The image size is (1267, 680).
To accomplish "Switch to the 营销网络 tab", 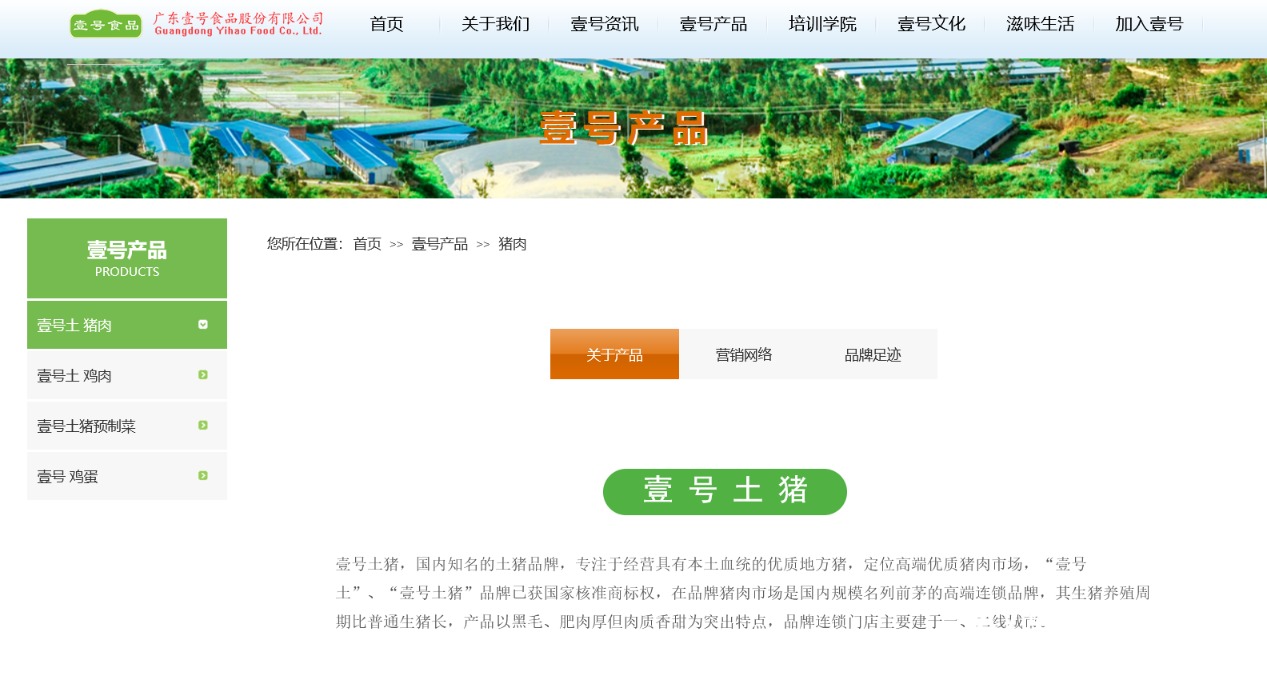I will 744,354.
